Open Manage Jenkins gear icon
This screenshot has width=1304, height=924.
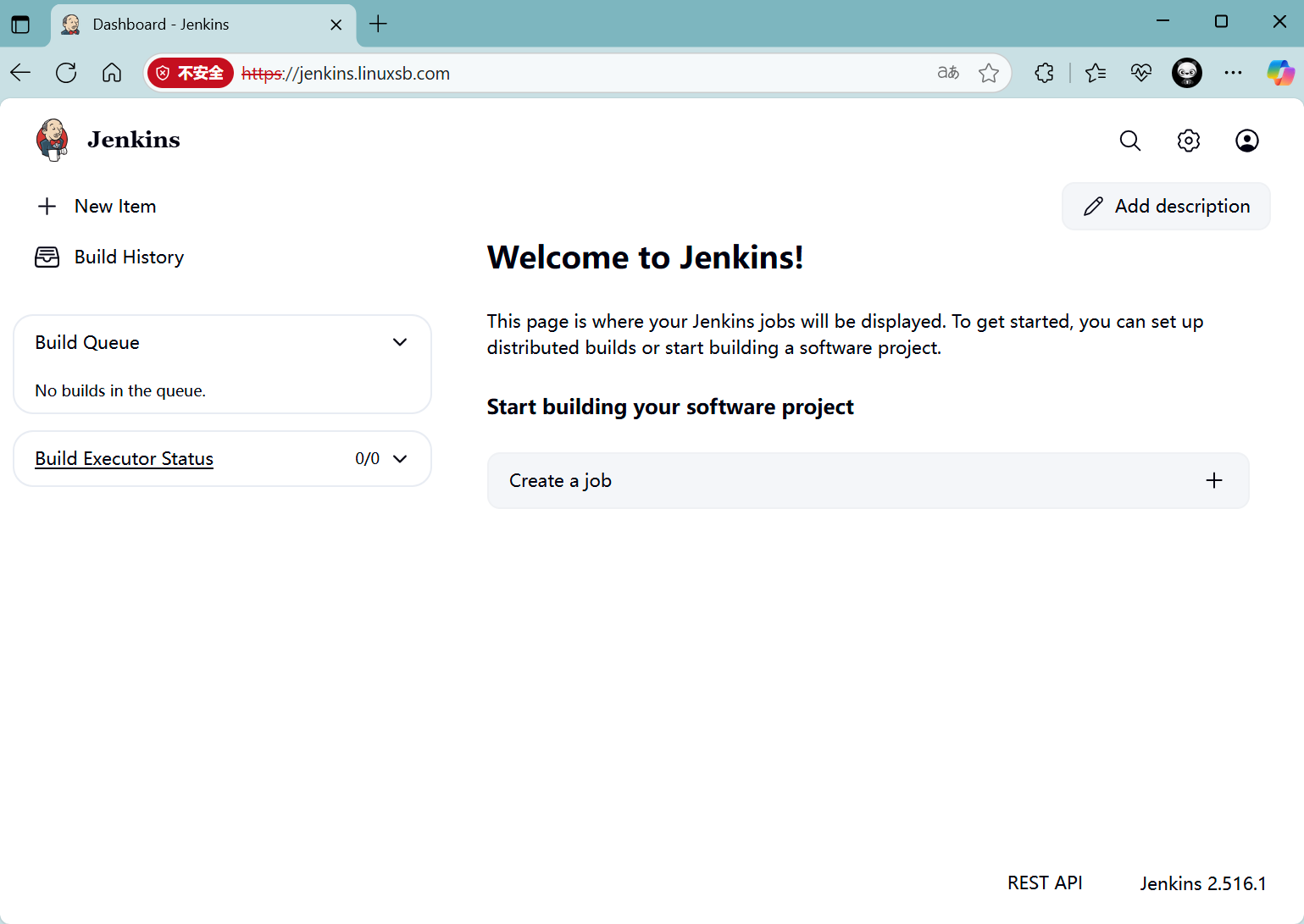tap(1188, 141)
